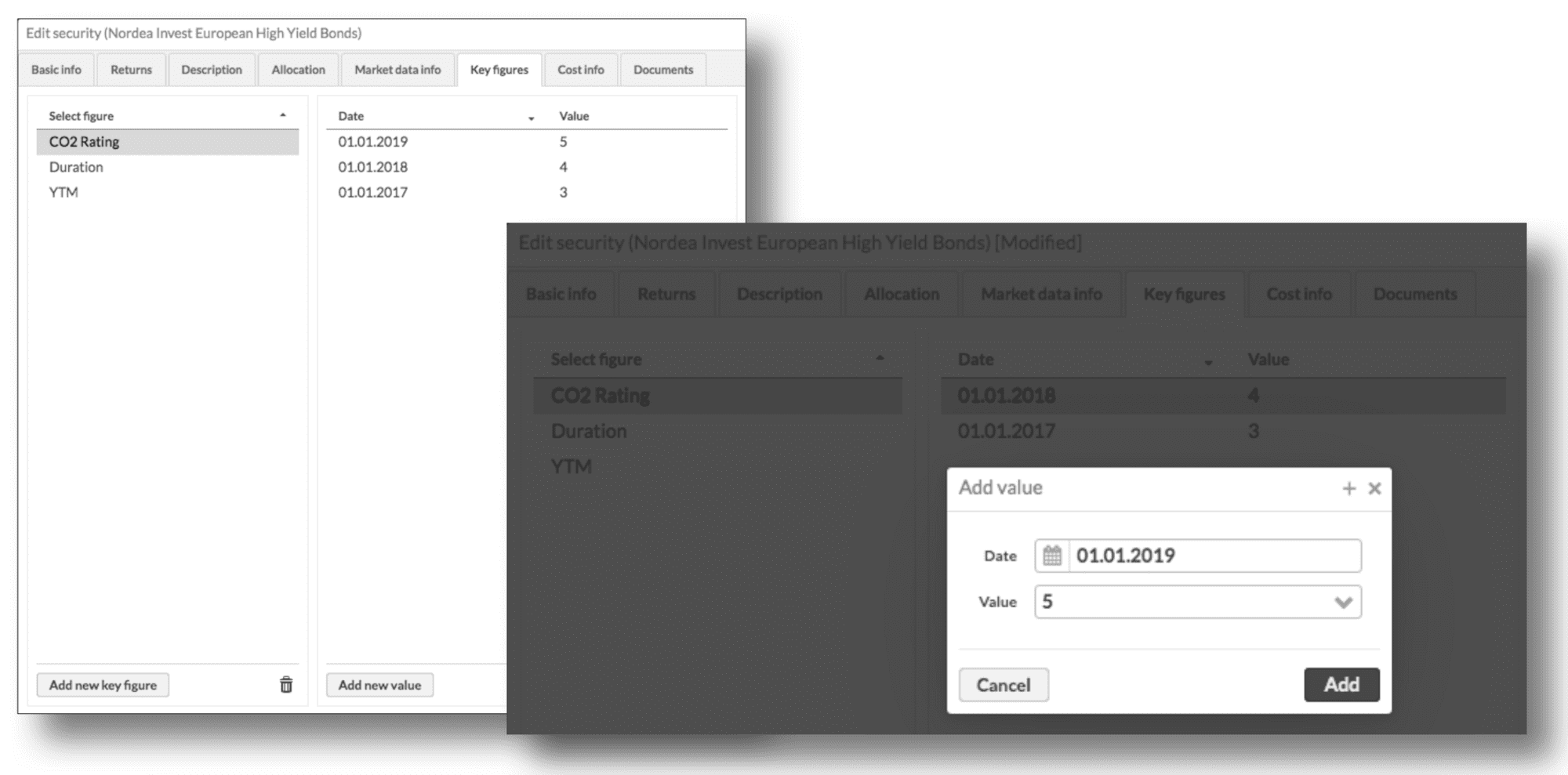Click the Date column header in the front window
Viewport: 1568px width, 775px height.
[351, 116]
